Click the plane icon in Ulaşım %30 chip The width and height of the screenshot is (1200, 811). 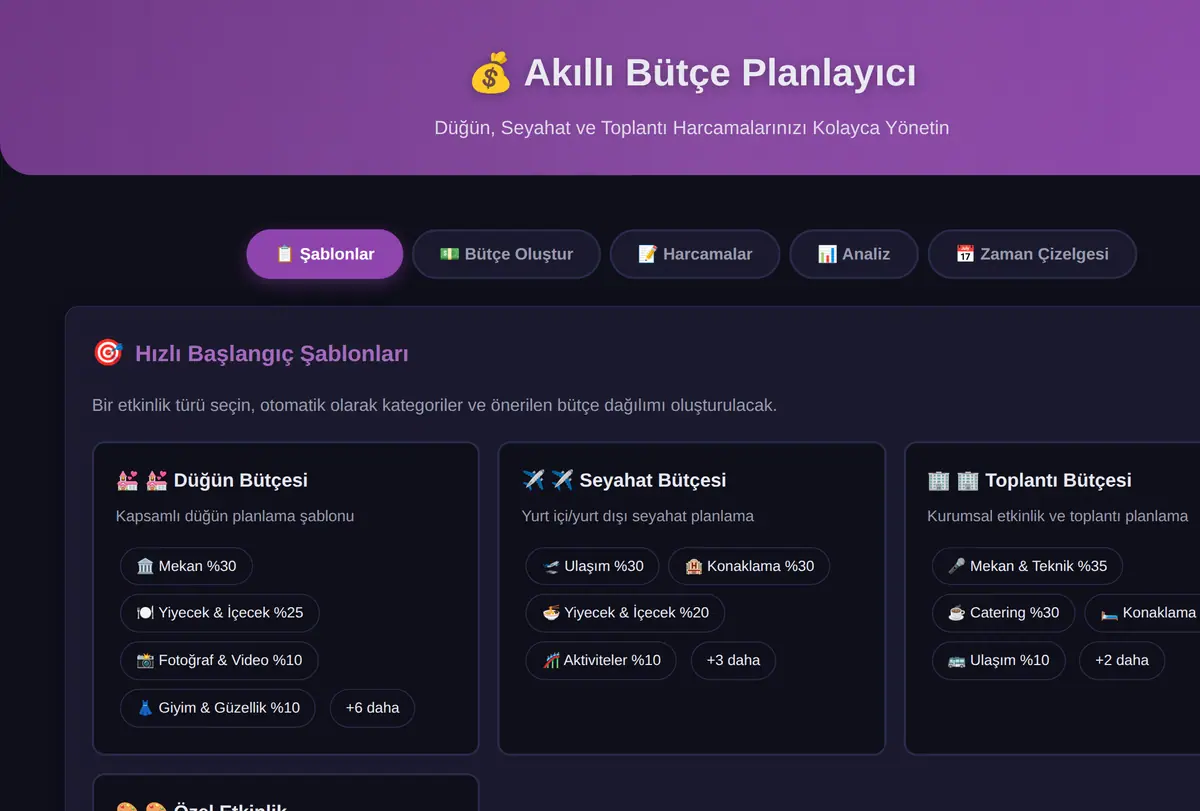coord(551,566)
